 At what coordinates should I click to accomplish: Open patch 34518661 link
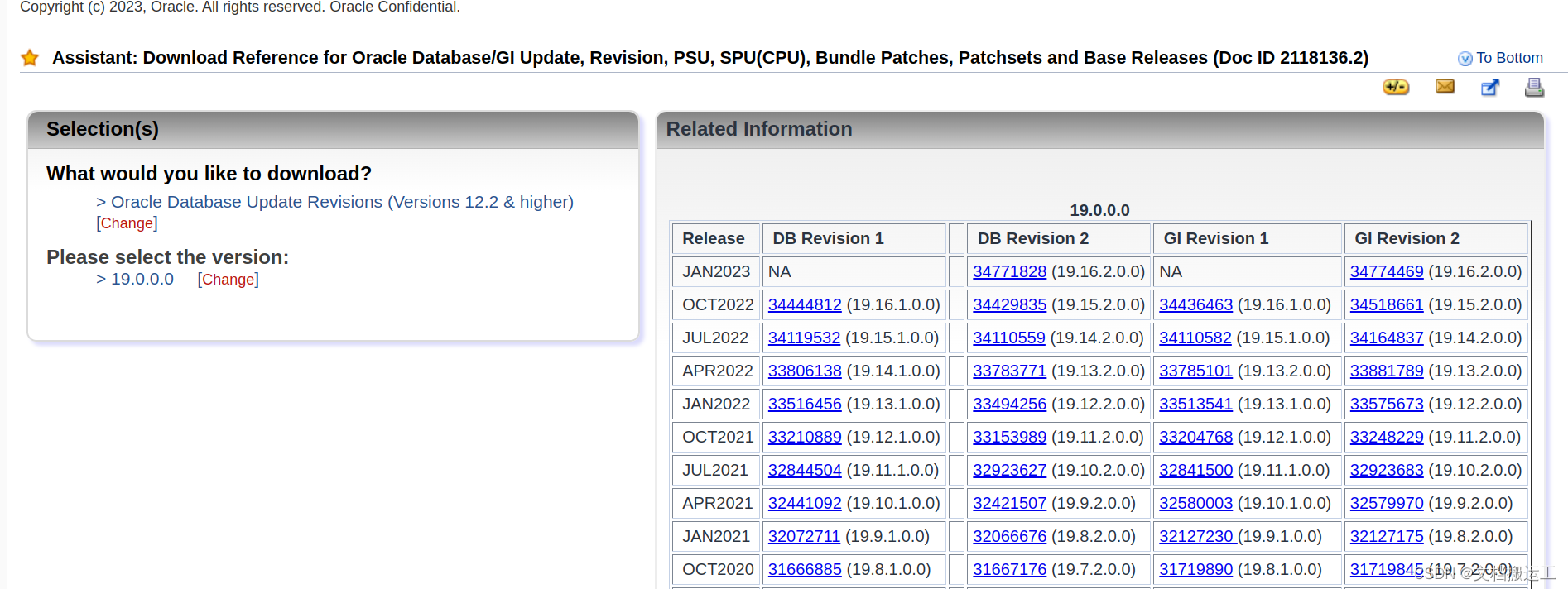(x=1387, y=304)
